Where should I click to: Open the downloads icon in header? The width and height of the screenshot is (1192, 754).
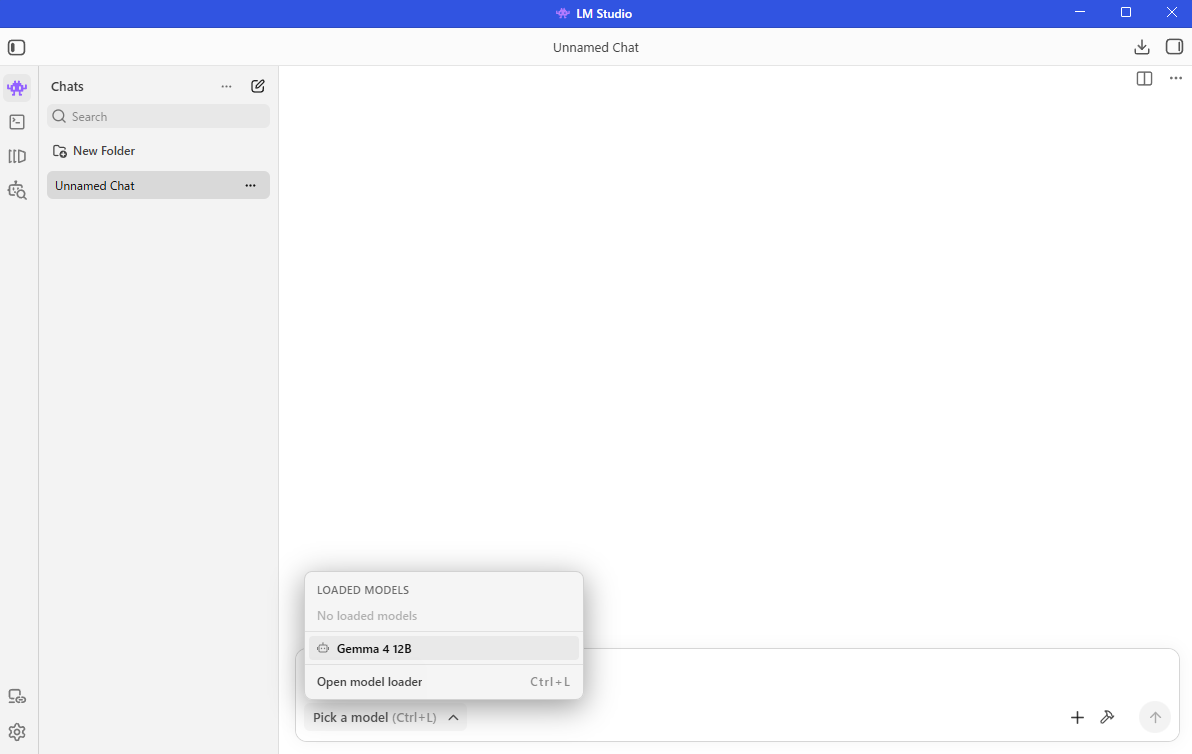pos(1142,47)
